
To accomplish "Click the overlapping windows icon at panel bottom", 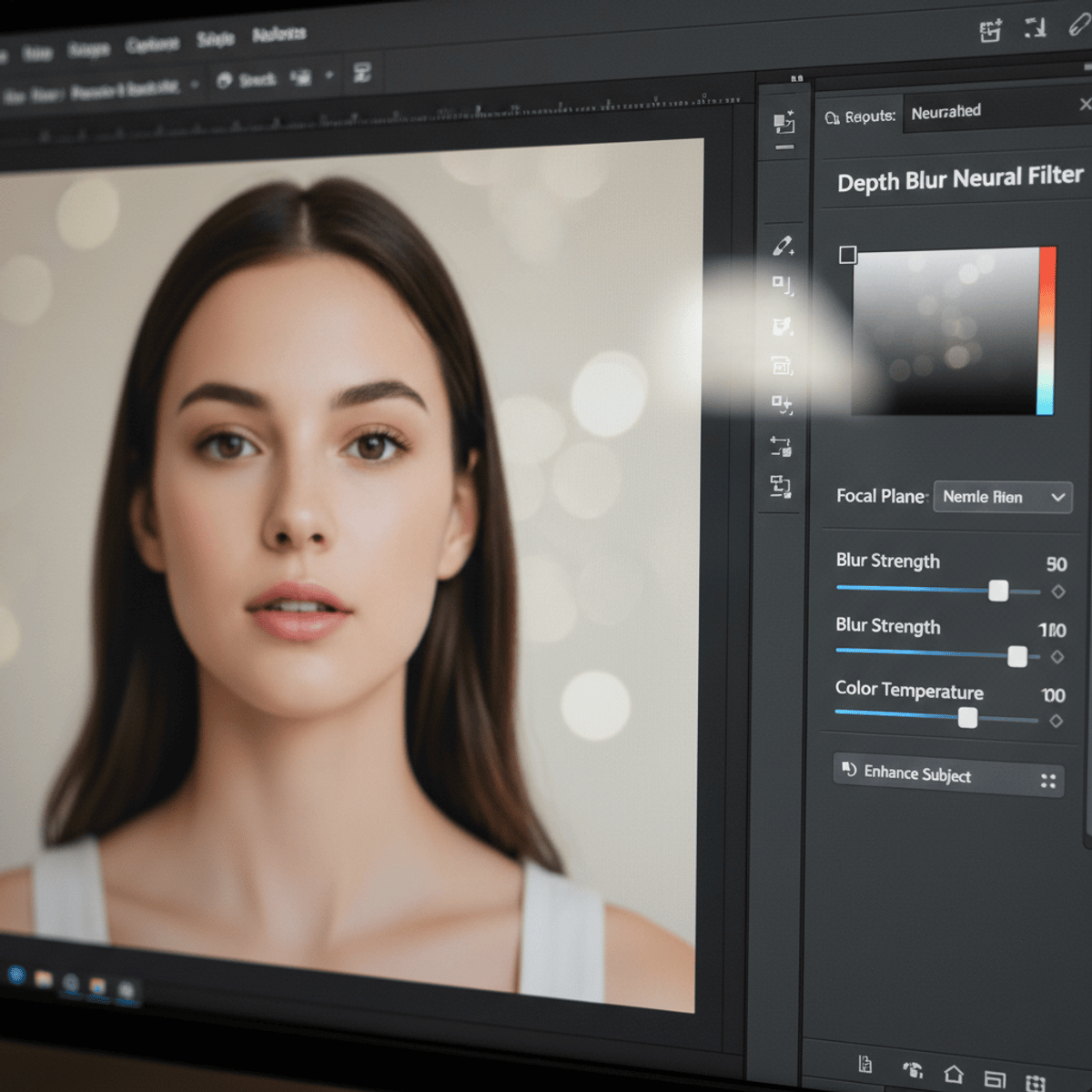I will click(995, 1079).
